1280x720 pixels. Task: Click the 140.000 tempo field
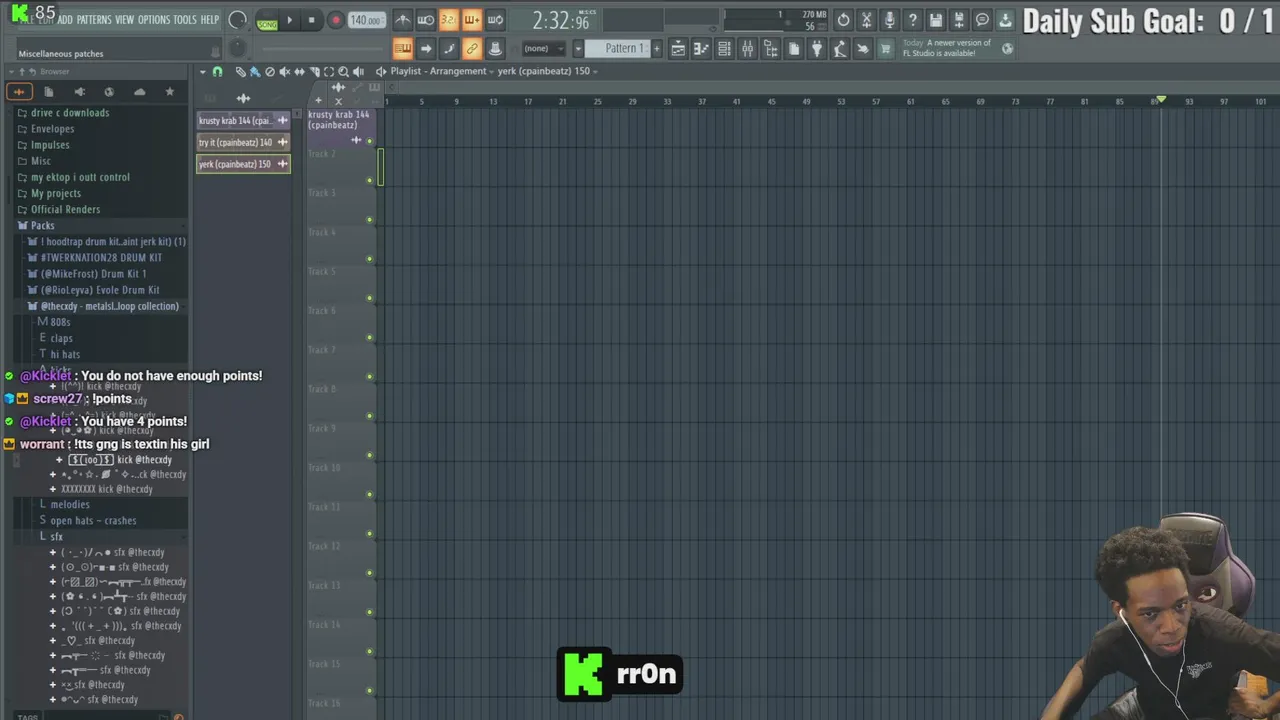[x=366, y=20]
